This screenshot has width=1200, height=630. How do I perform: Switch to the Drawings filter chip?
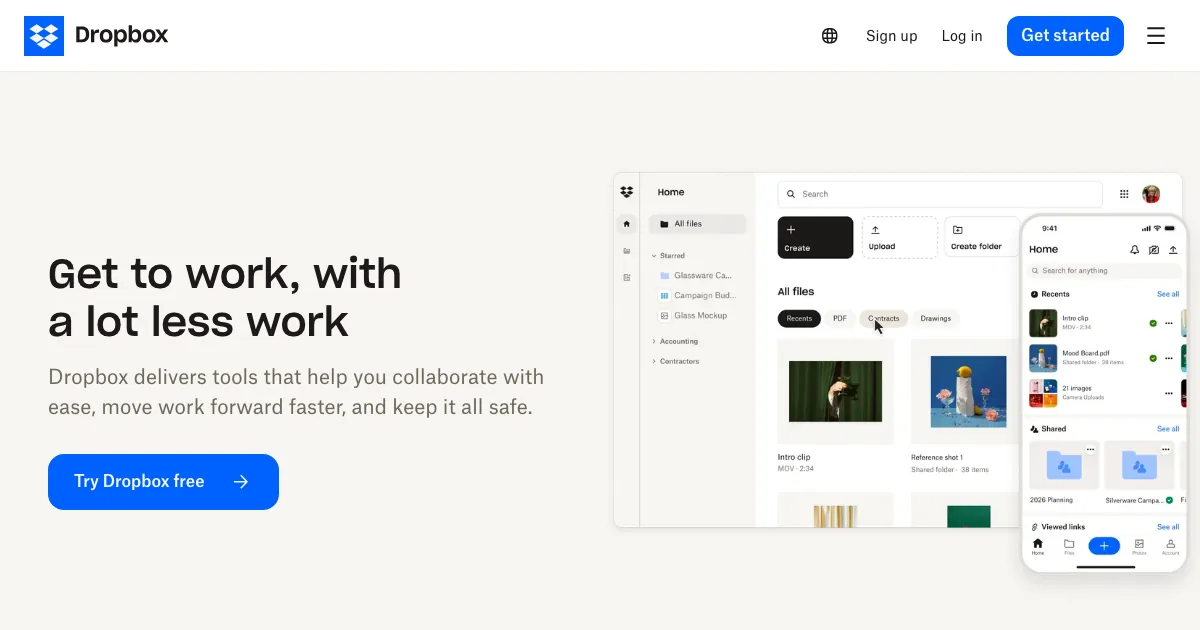coord(936,319)
